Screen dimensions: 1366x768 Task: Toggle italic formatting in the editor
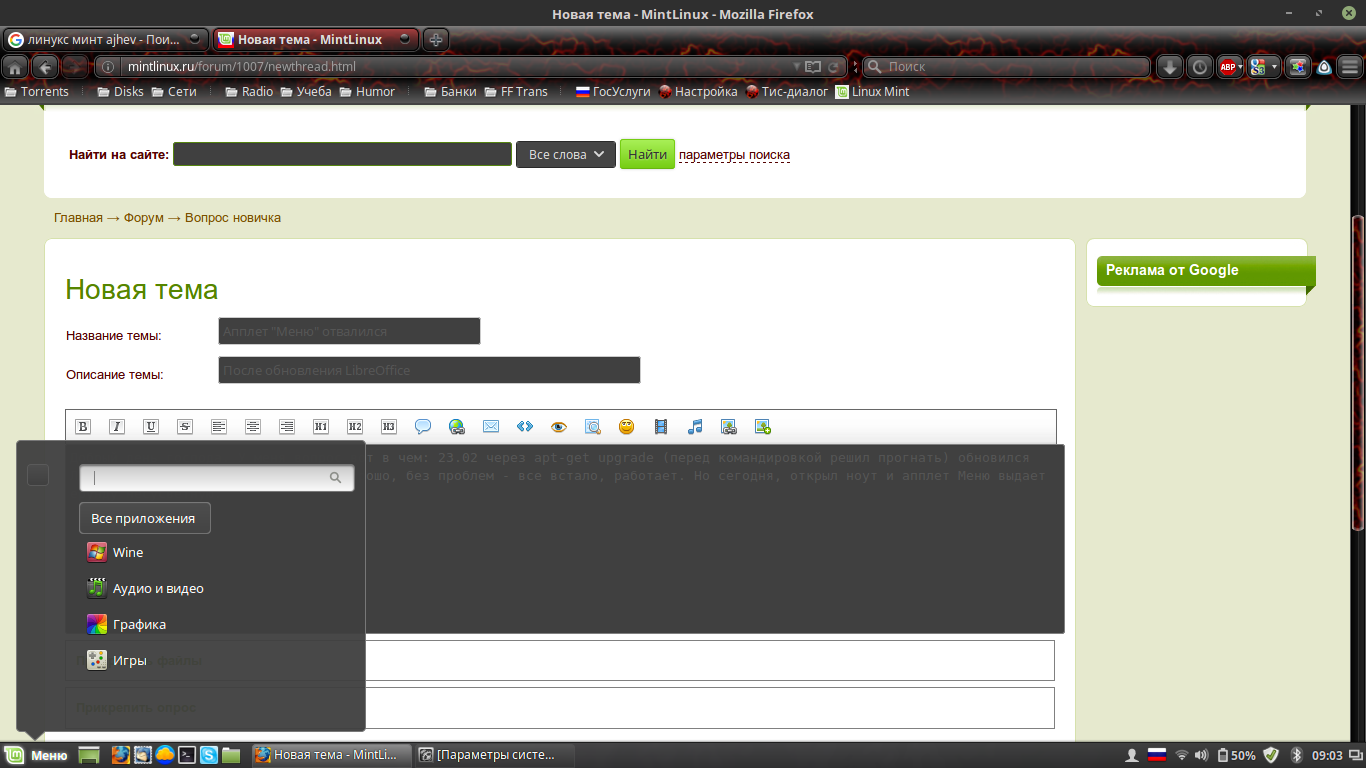[x=117, y=427]
